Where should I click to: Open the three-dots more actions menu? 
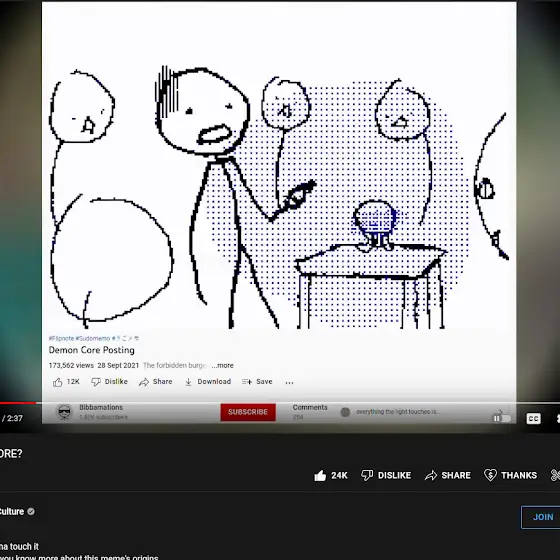point(289,382)
